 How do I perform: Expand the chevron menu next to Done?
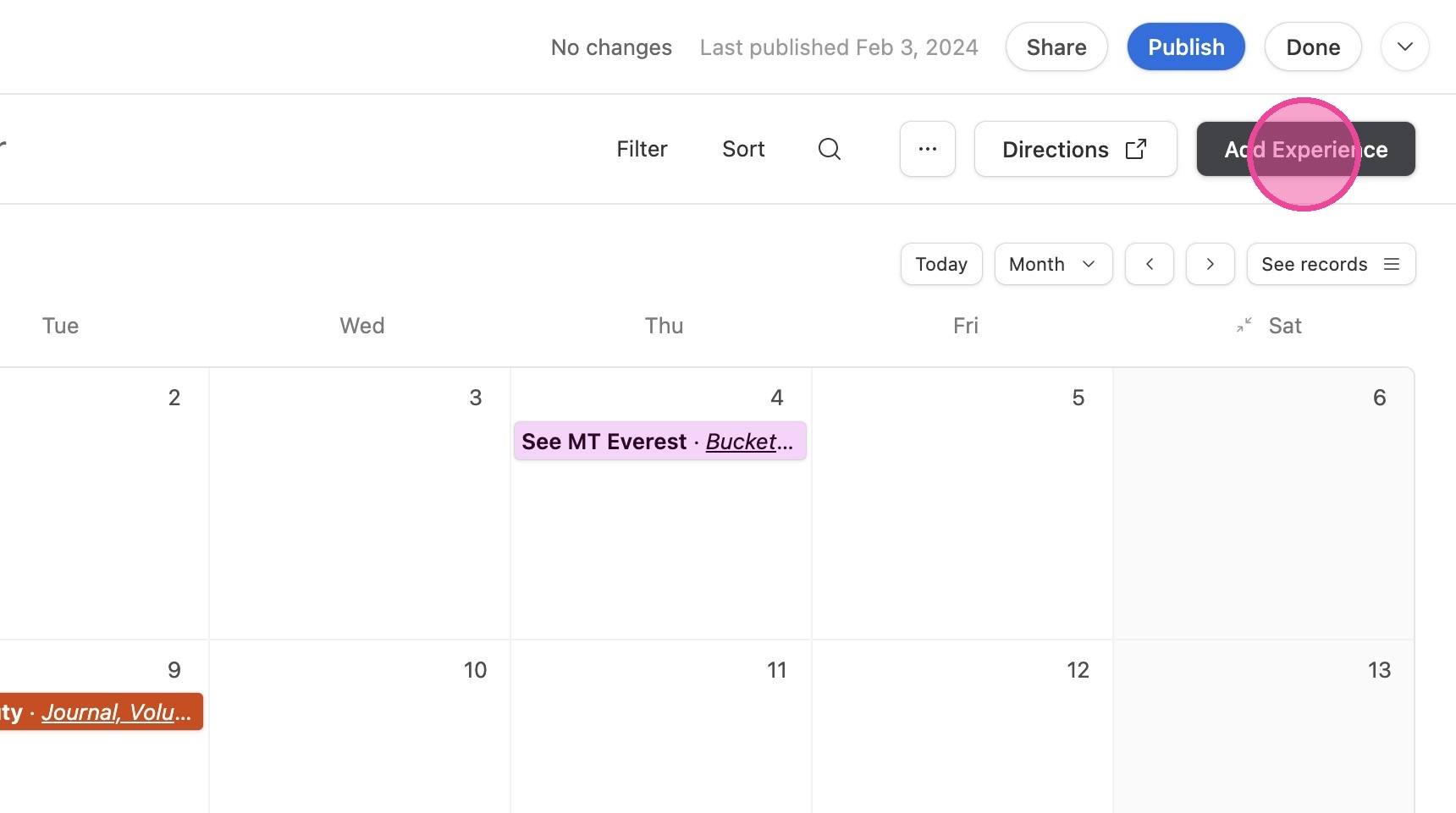tap(1405, 47)
